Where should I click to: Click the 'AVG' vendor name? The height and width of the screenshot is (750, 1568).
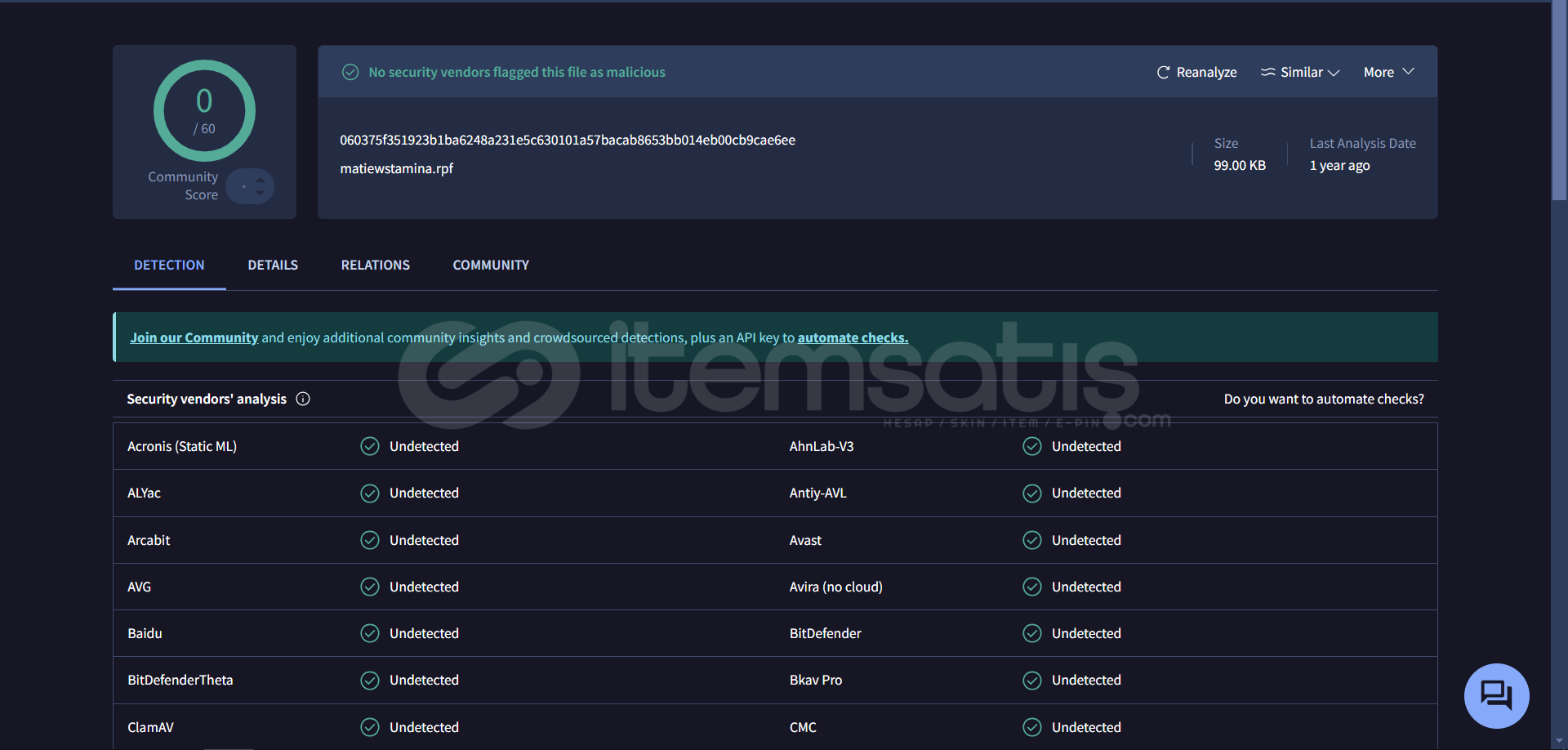point(139,587)
